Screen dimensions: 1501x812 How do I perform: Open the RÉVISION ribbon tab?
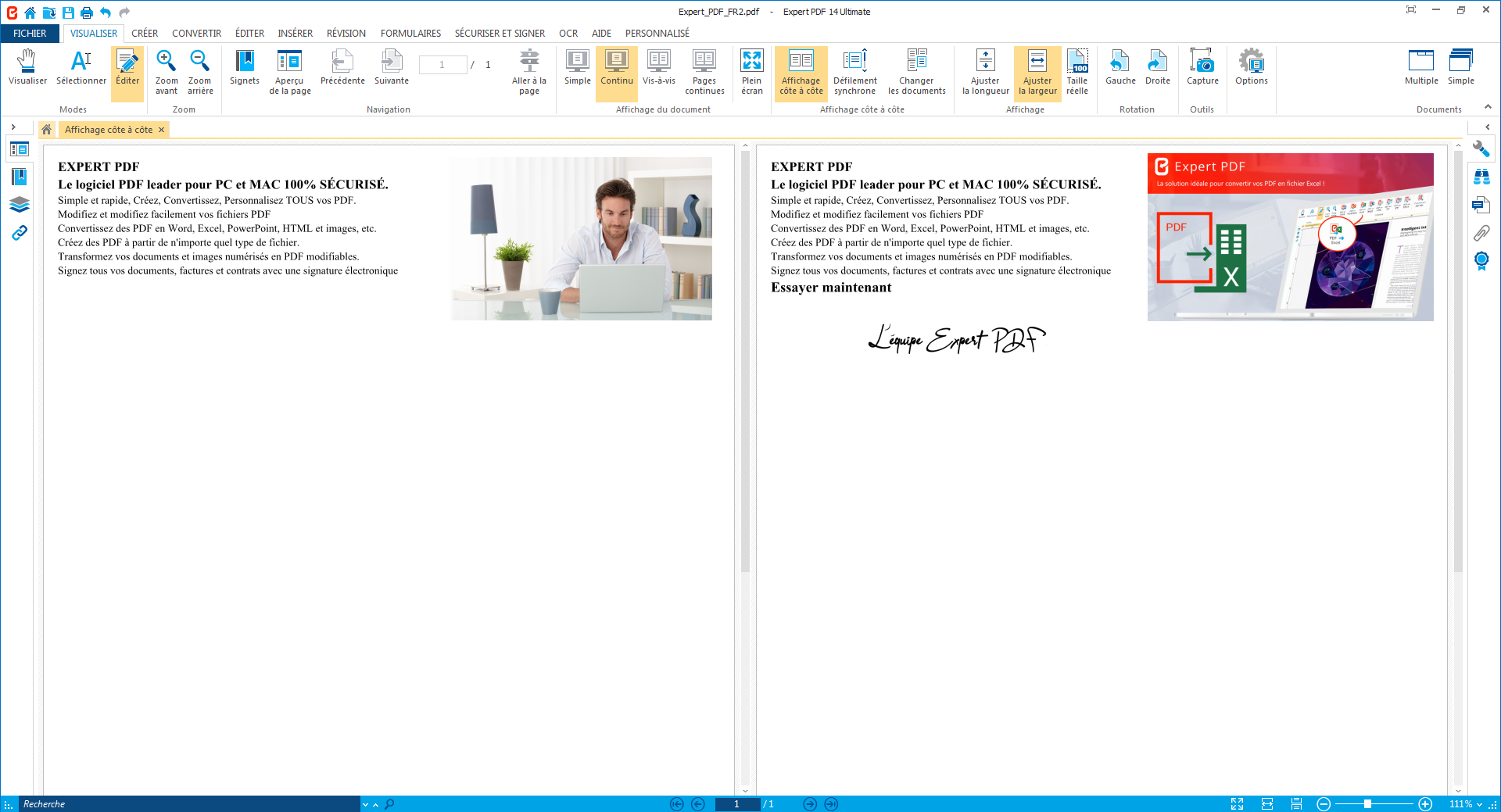click(x=346, y=34)
